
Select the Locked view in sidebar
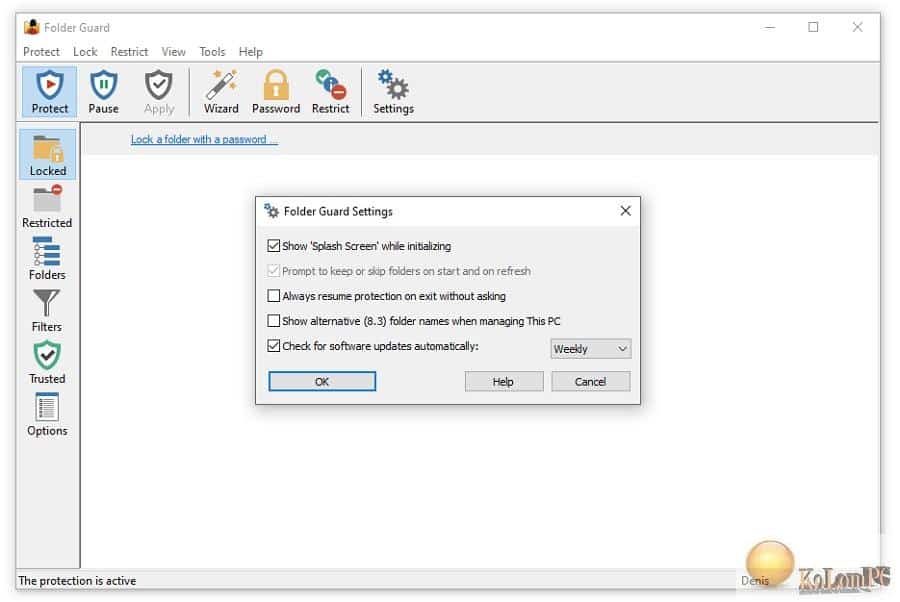pyautogui.click(x=48, y=154)
